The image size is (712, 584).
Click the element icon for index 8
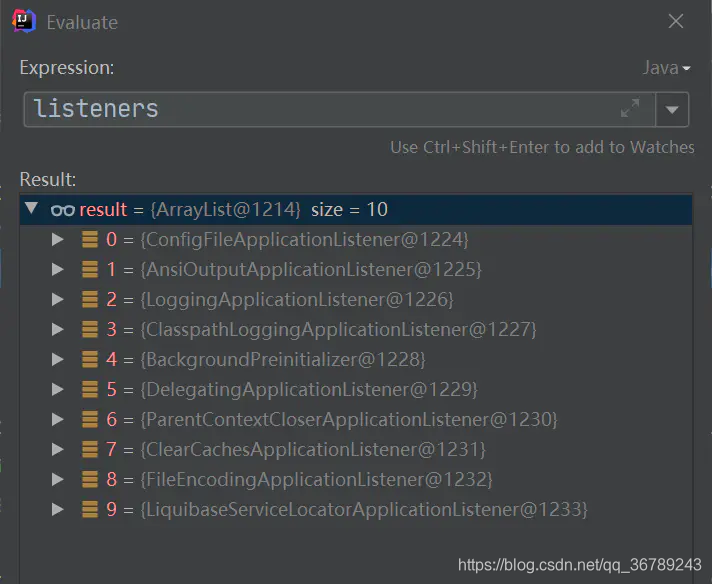[x=90, y=479]
